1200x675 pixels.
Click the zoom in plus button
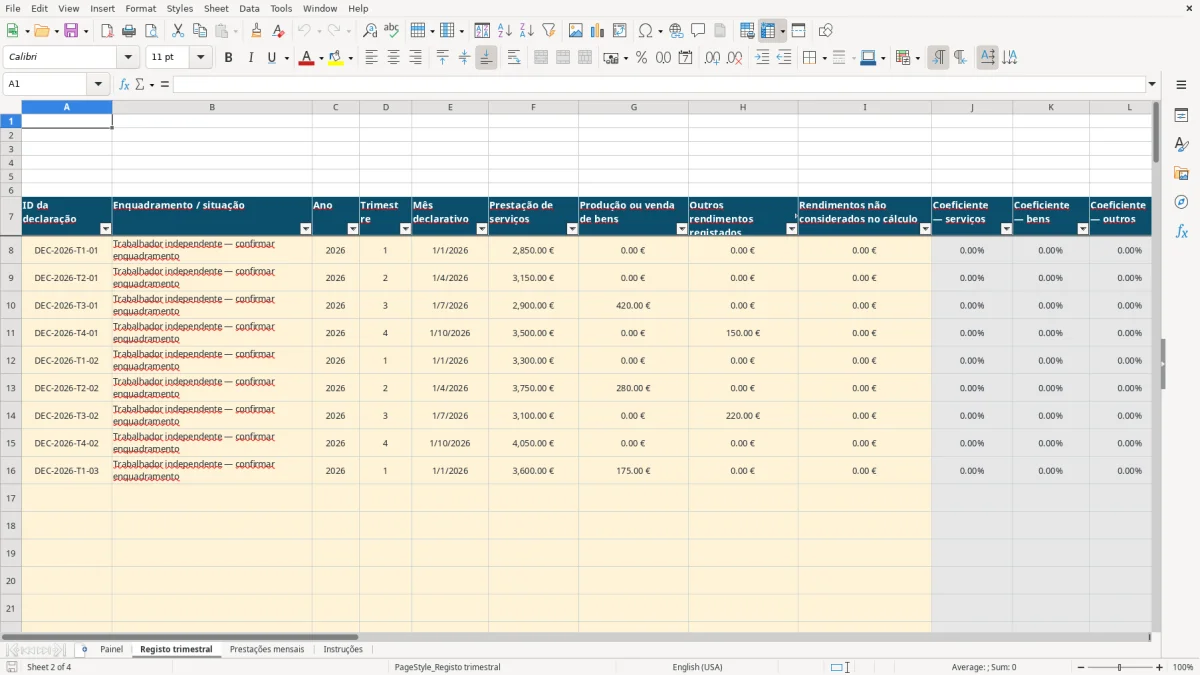click(x=1160, y=667)
